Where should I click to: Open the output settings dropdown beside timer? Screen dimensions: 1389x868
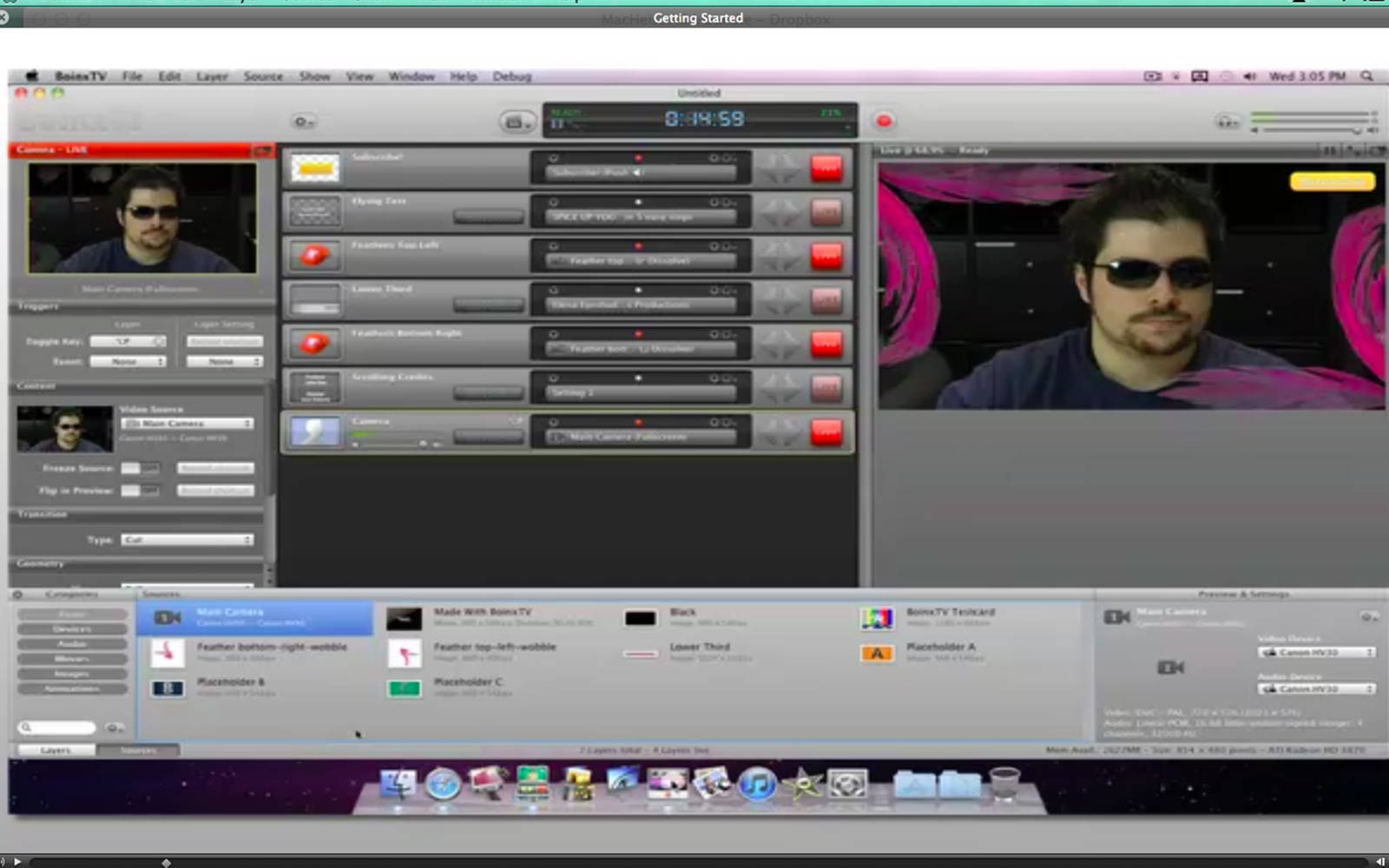pos(517,122)
